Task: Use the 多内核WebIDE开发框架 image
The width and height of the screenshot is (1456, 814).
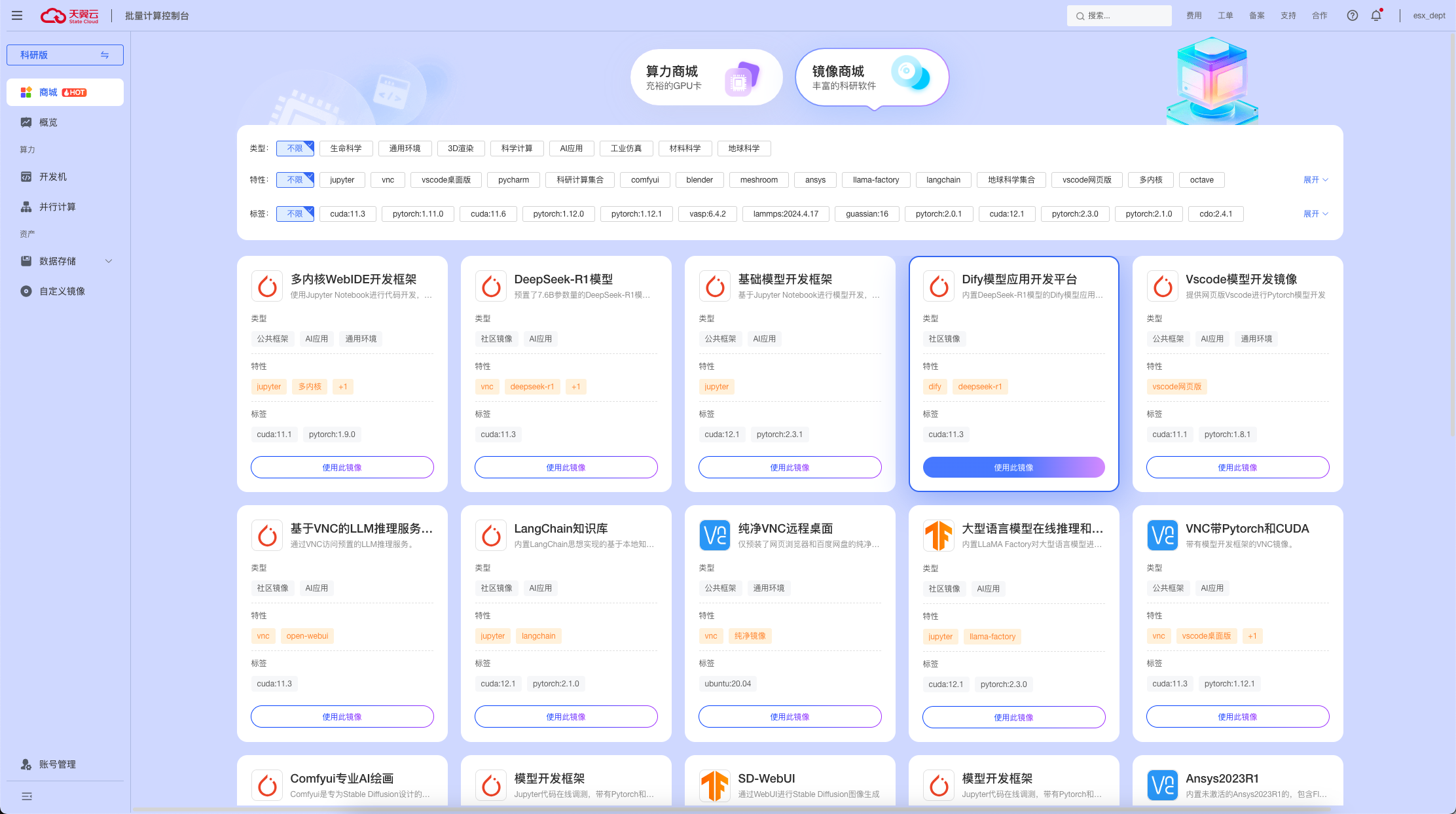Action: pyautogui.click(x=342, y=467)
